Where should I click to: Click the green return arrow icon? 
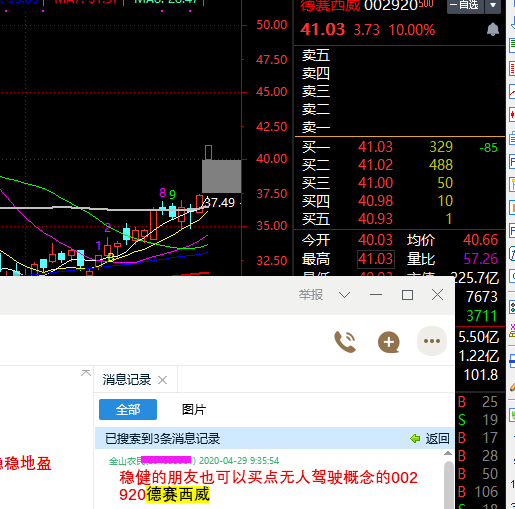(x=415, y=438)
